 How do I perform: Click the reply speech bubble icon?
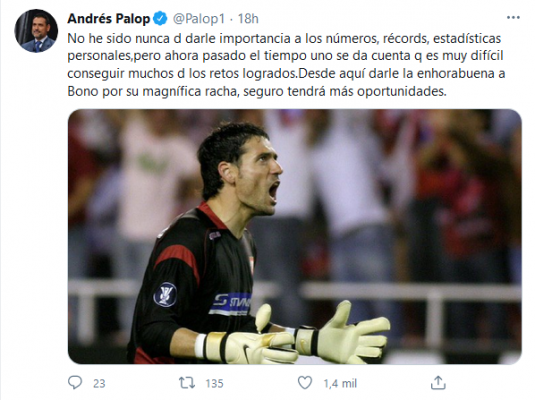click(75, 383)
